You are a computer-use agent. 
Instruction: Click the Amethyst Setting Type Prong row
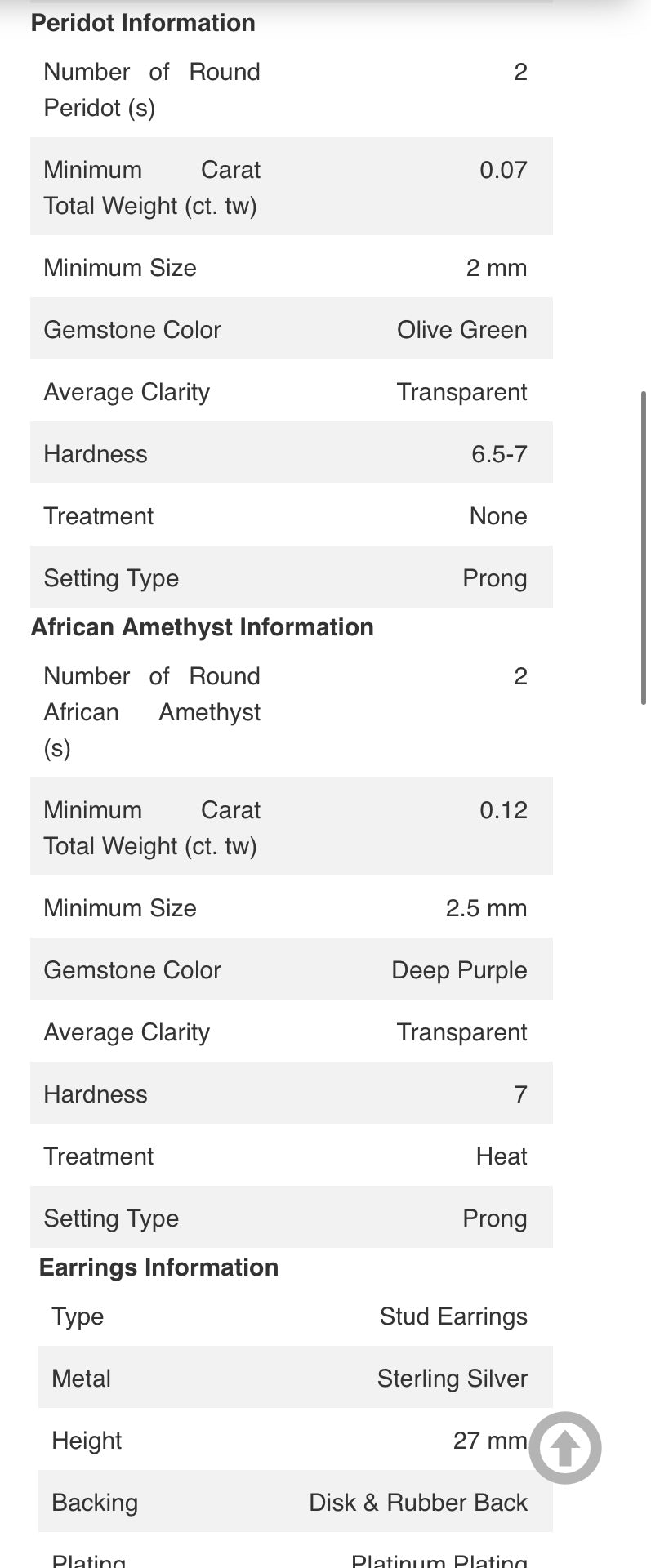(292, 1217)
